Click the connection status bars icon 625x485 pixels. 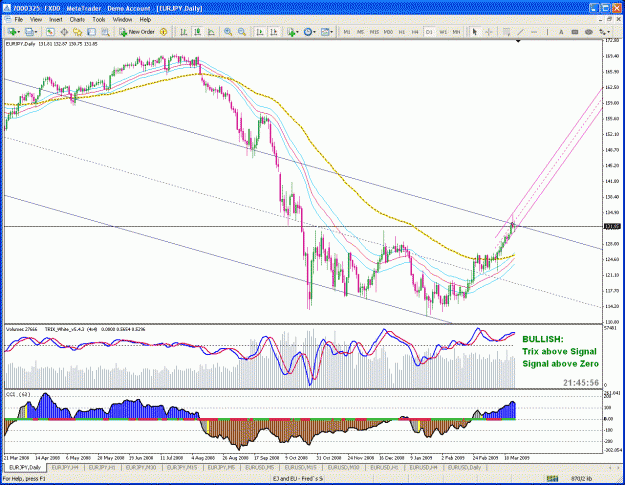click(552, 479)
